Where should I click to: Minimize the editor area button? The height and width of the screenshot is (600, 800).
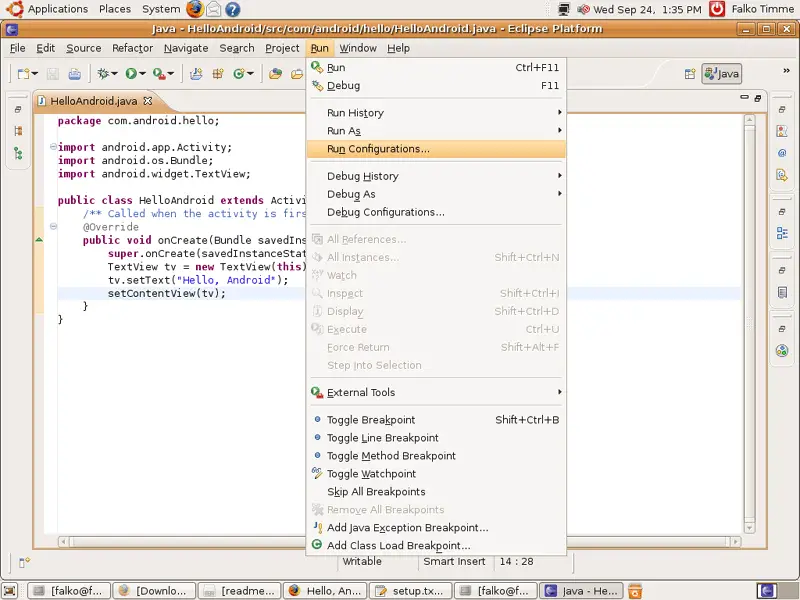pyautogui.click(x=744, y=97)
